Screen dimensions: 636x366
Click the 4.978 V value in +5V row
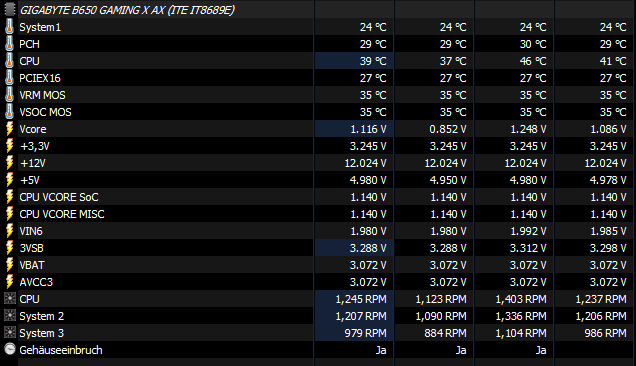click(608, 181)
